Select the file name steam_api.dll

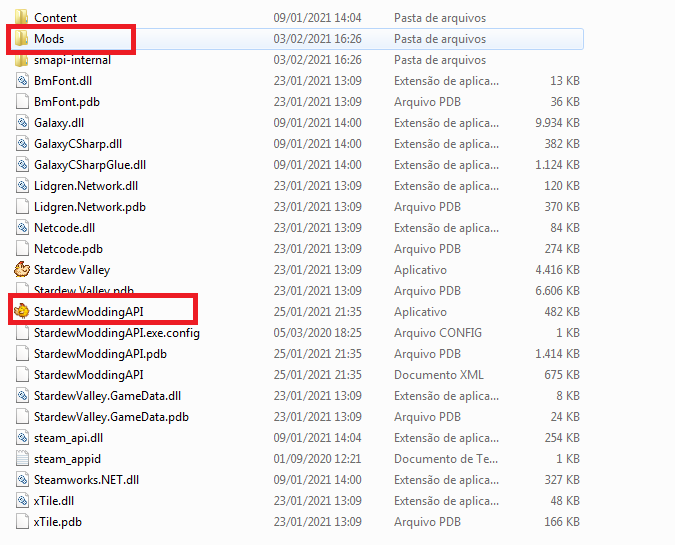pos(68,438)
